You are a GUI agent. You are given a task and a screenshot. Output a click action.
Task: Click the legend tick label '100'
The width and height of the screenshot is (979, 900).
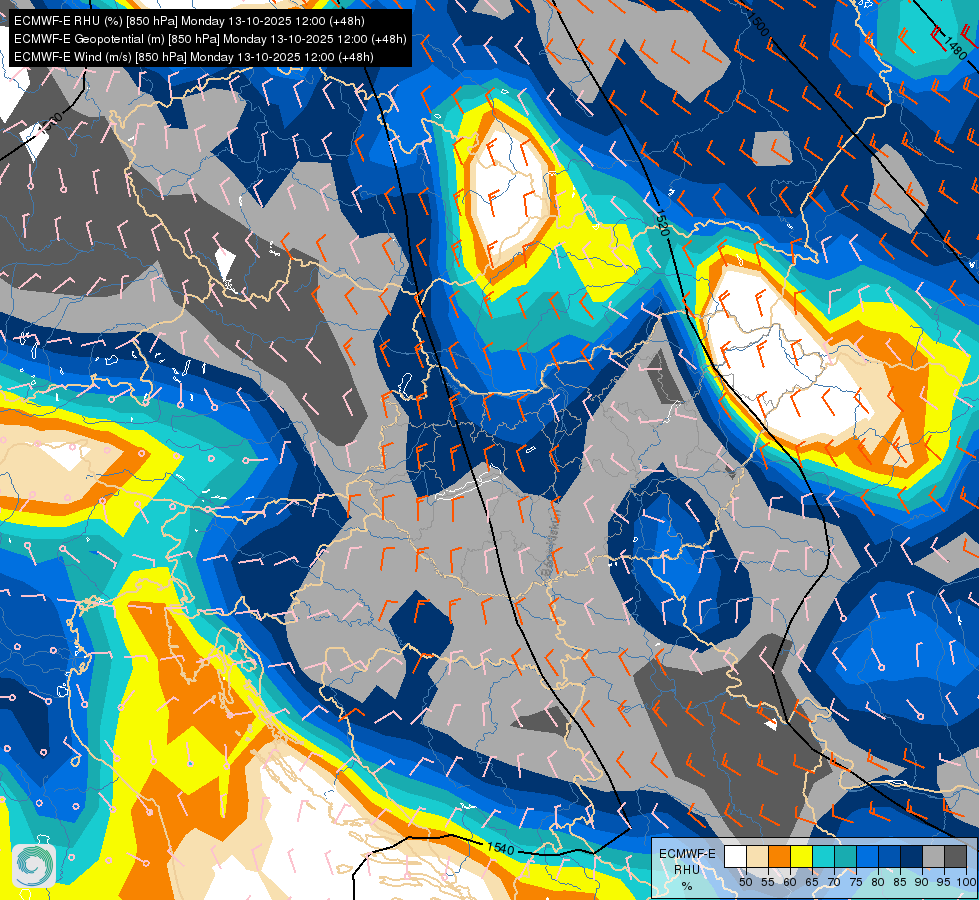(x=966, y=882)
